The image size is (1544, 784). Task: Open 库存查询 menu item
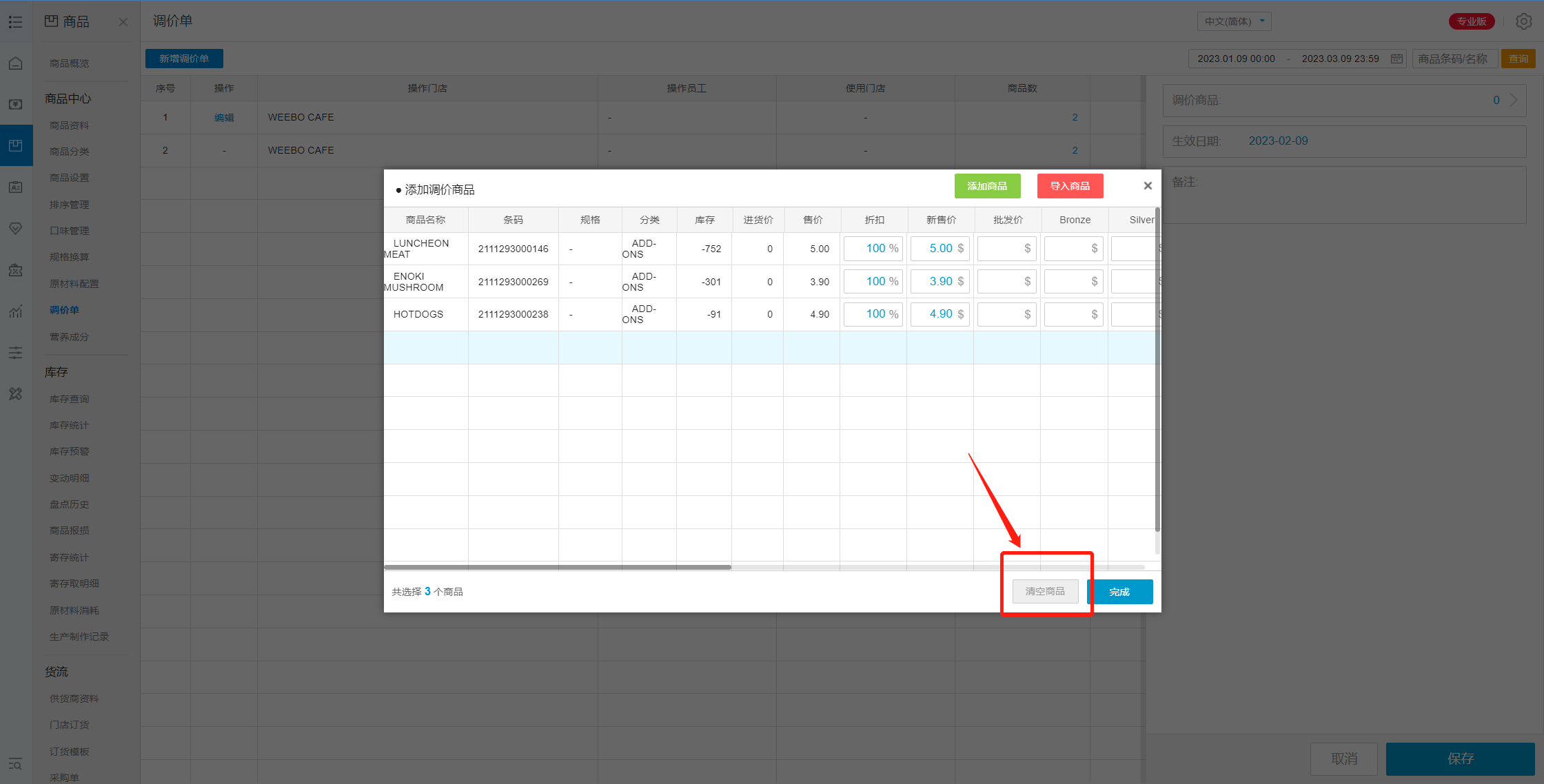coord(69,399)
